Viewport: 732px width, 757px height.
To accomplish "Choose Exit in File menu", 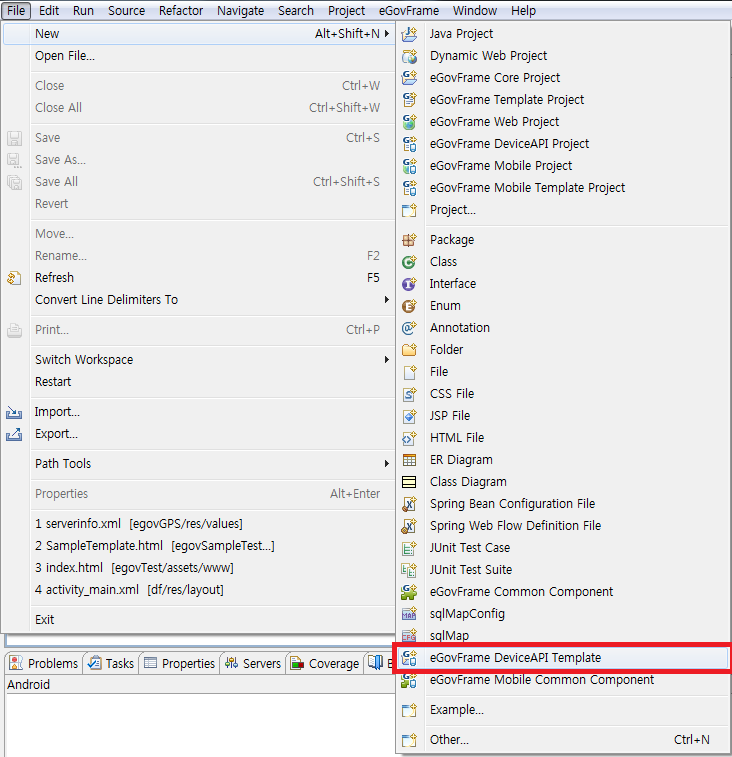I will pos(199,620).
